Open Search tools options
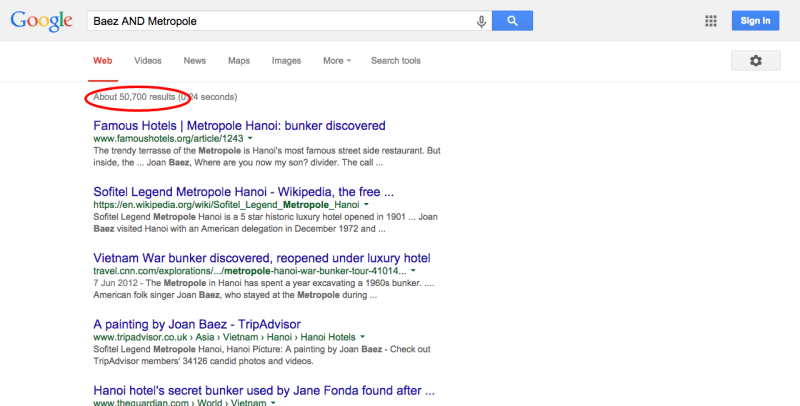 point(396,61)
